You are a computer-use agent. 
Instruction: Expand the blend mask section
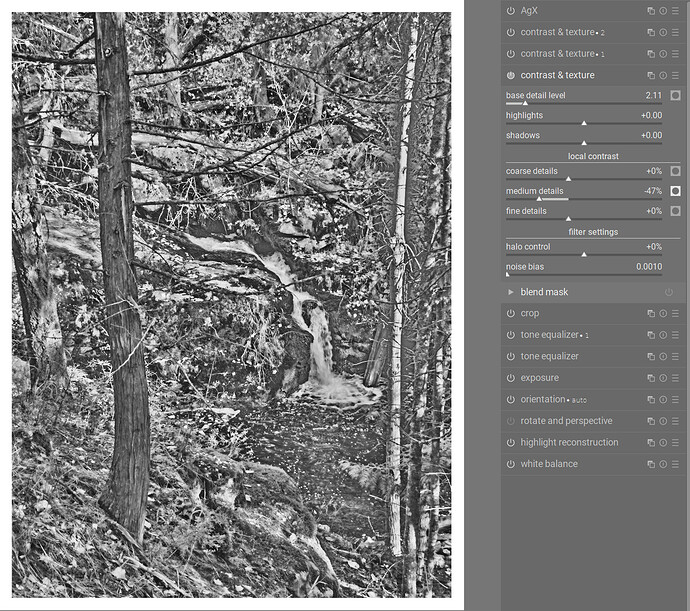click(510, 292)
